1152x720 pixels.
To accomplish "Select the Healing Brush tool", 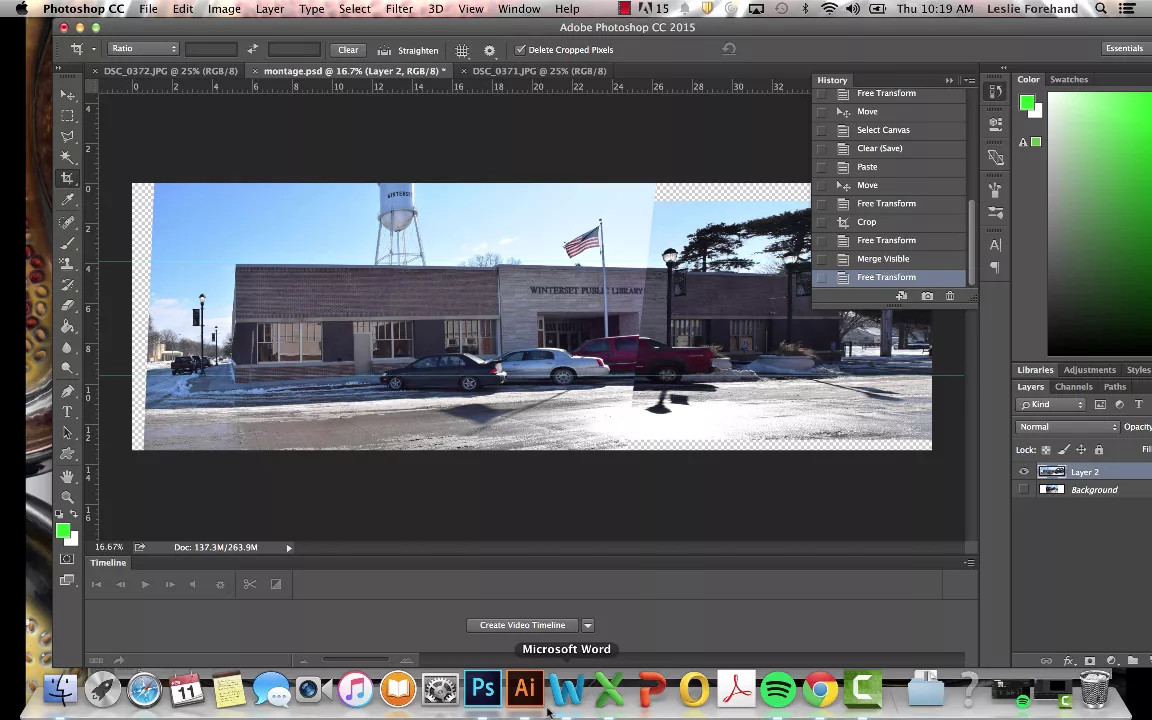I will (67, 222).
